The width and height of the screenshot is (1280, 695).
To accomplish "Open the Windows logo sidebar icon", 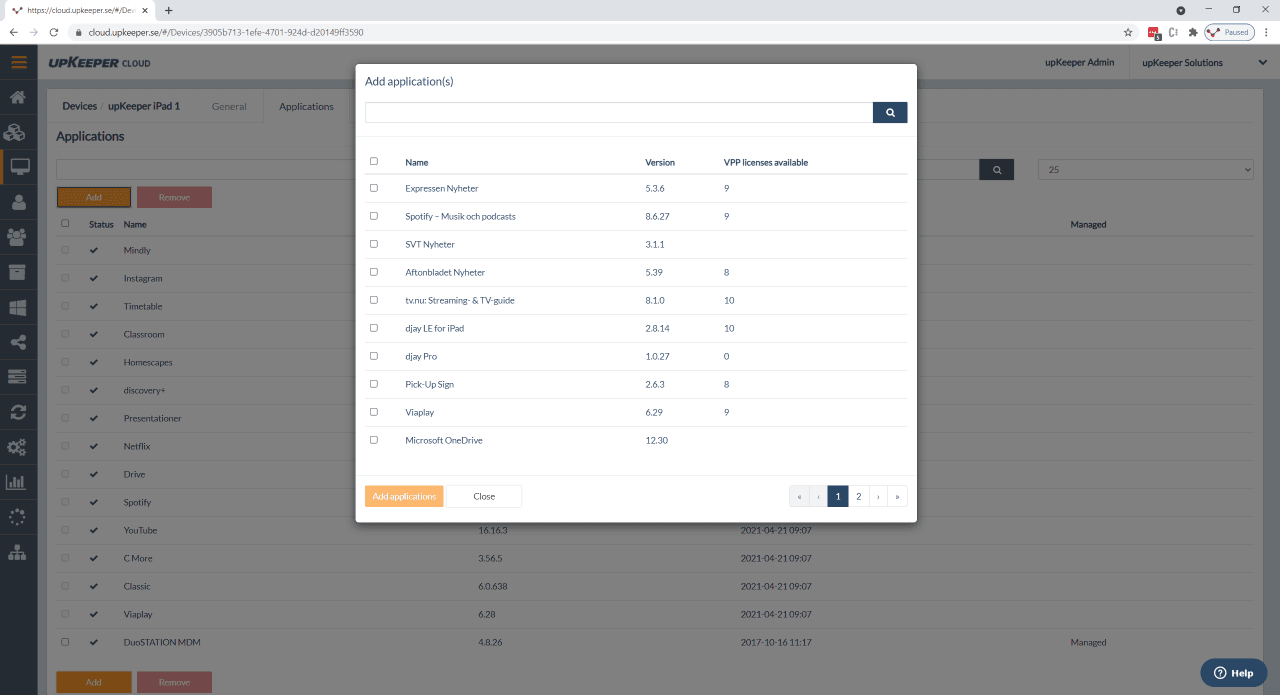I will 18,307.
